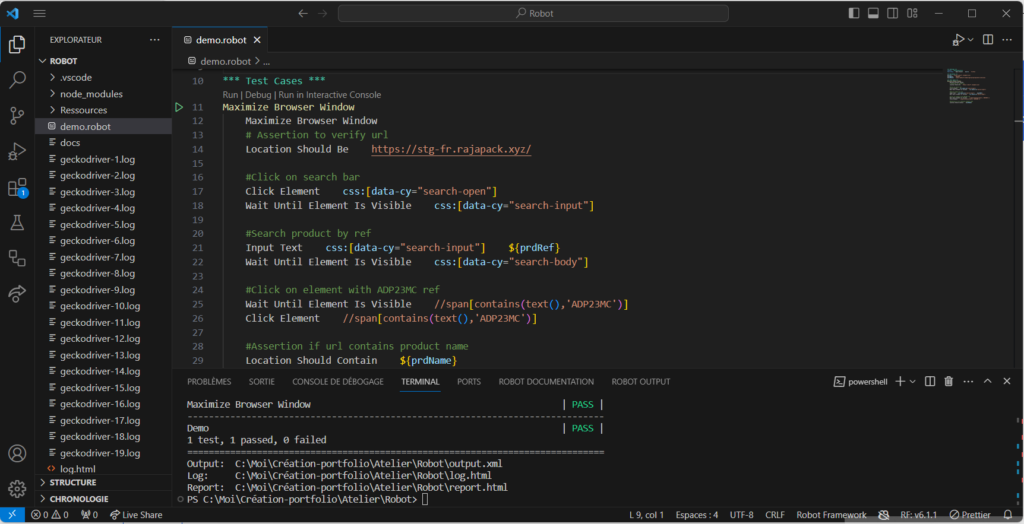This screenshot has height=524, width=1024.
Task: Open terminal panel more actions ellipsis
Action: [x=968, y=382]
